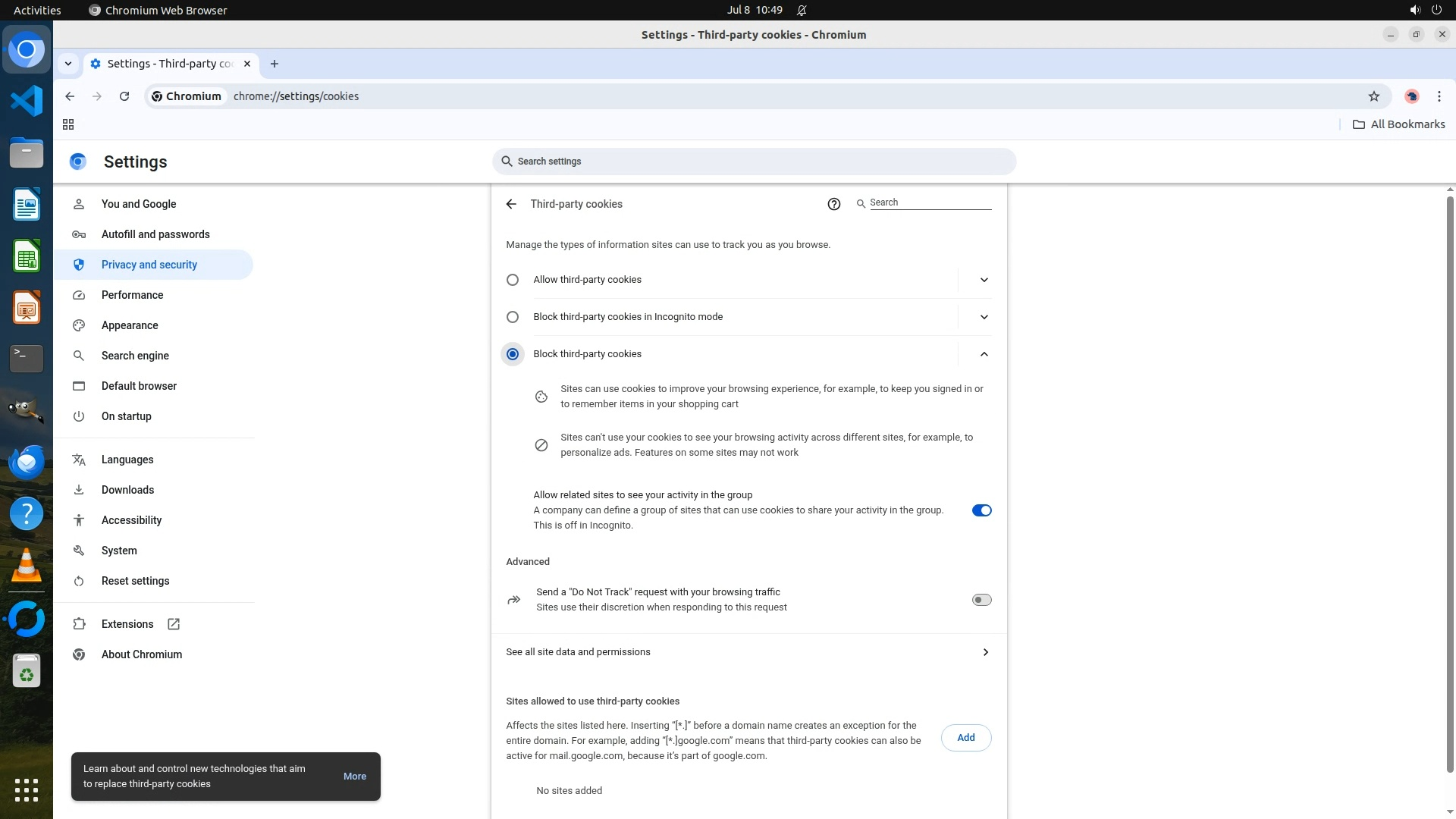1456x819 pixels.
Task: Enable the Do Not Track toggle
Action: pyautogui.click(x=981, y=600)
